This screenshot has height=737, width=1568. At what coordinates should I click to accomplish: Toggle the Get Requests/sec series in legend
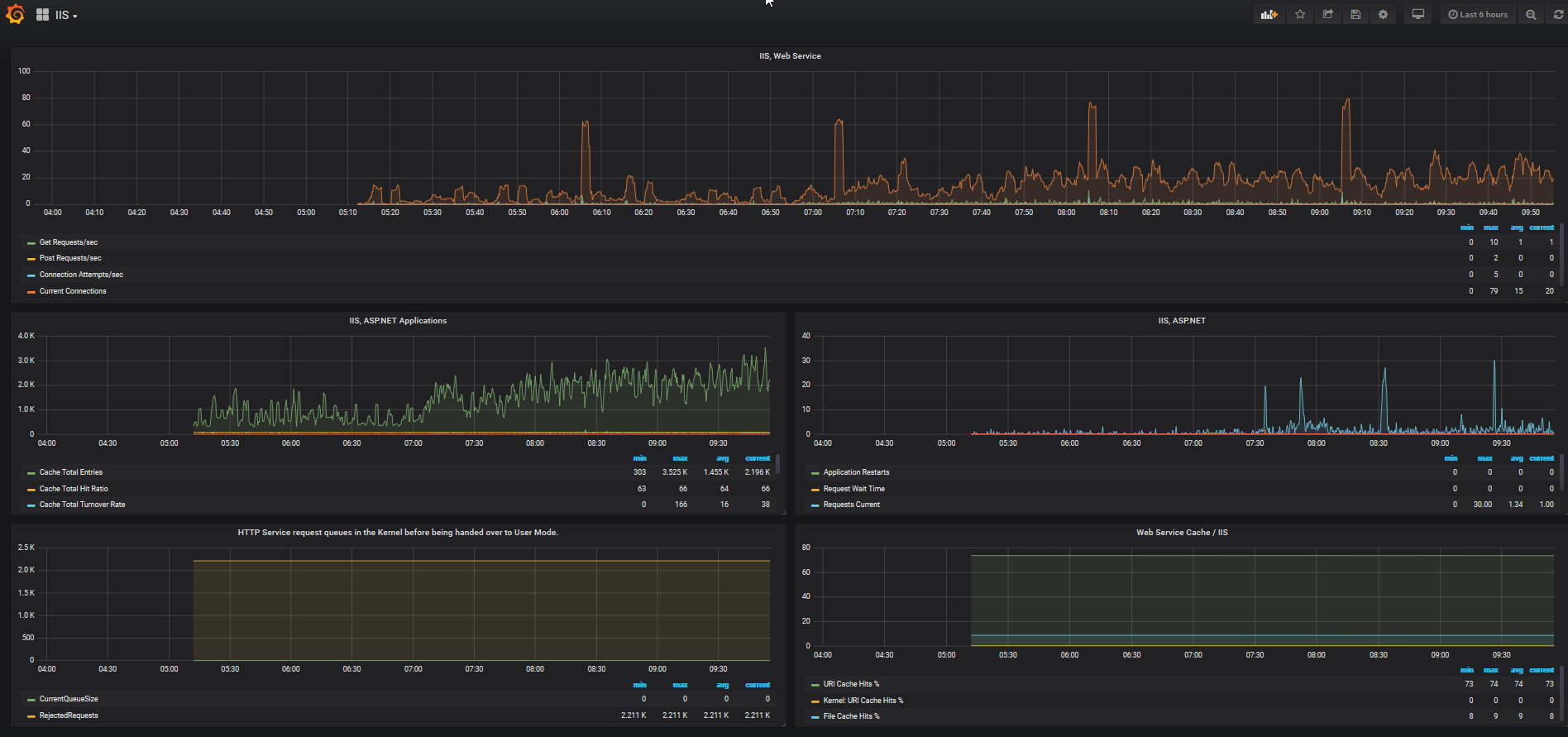coord(68,242)
